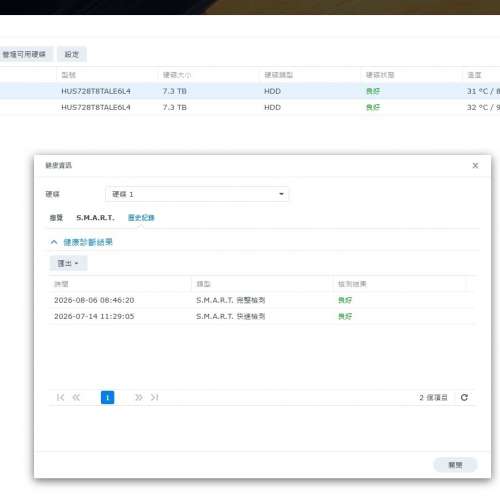Viewport: 500px width, 500px height.
Task: Open the drive selector showing 硬碟 1
Action: (x=197, y=194)
